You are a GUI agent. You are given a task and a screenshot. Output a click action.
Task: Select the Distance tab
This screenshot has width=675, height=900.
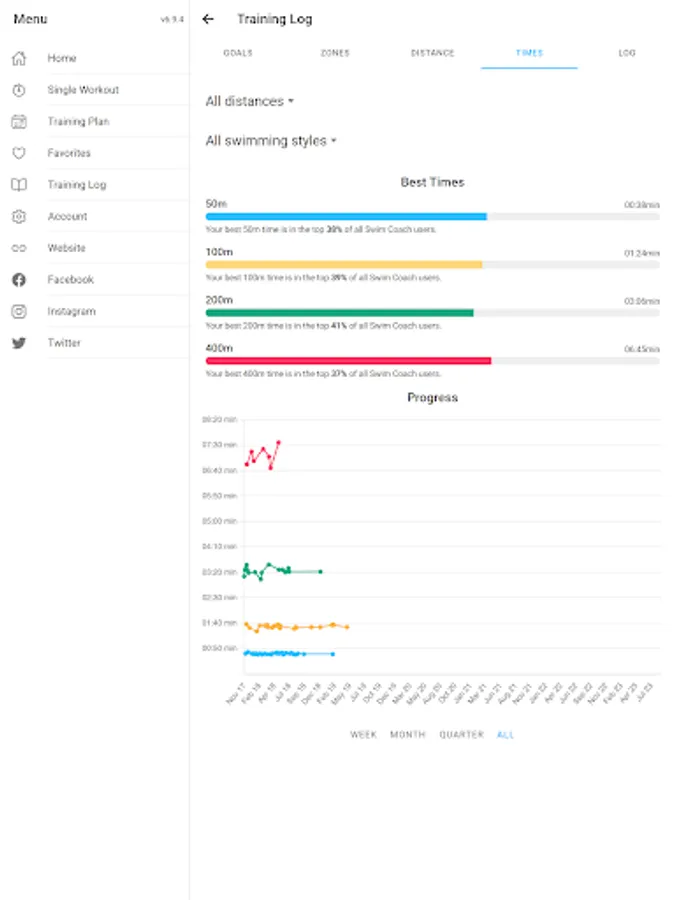click(432, 53)
